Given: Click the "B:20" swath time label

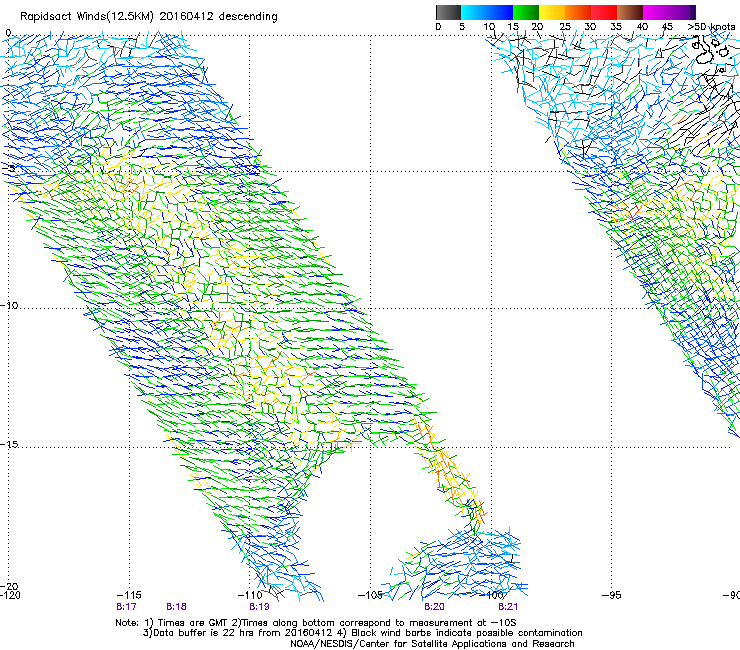Looking at the screenshot, I should click(x=434, y=607).
